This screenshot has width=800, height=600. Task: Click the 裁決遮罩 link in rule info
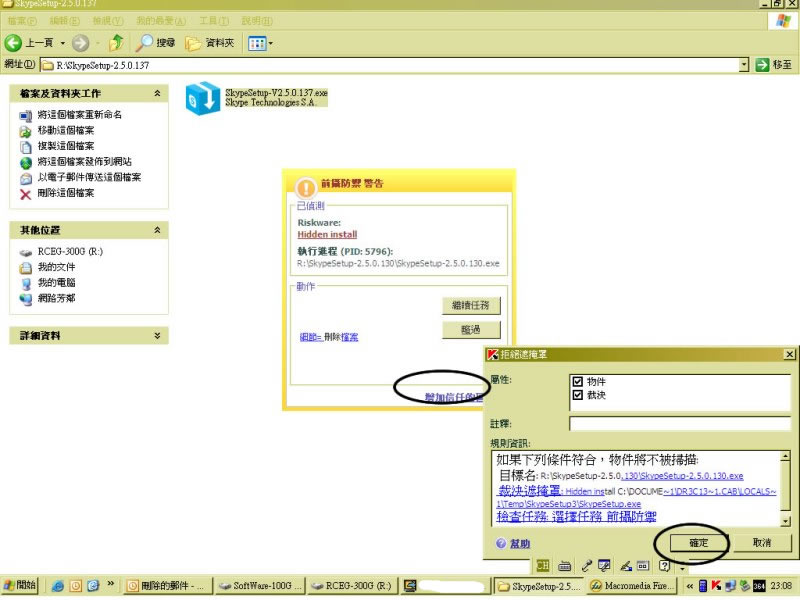point(530,491)
